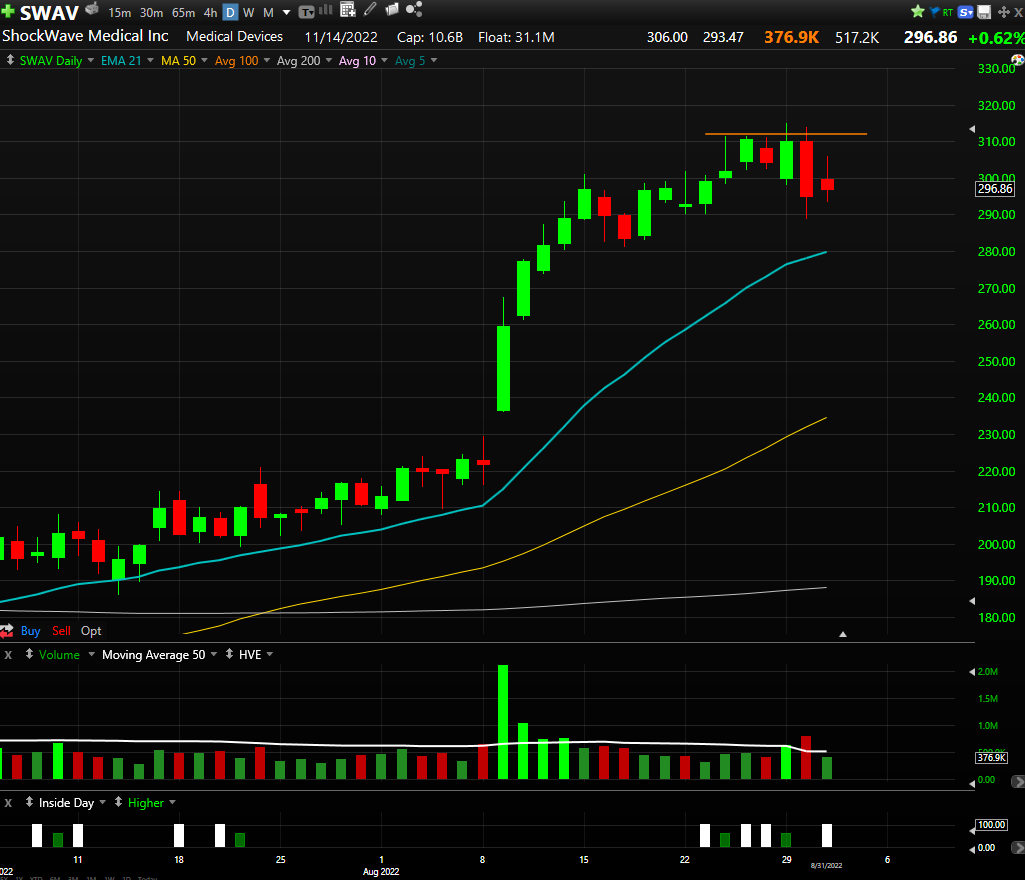Click the bar chart style icon
The image size is (1025, 880).
[326, 10]
